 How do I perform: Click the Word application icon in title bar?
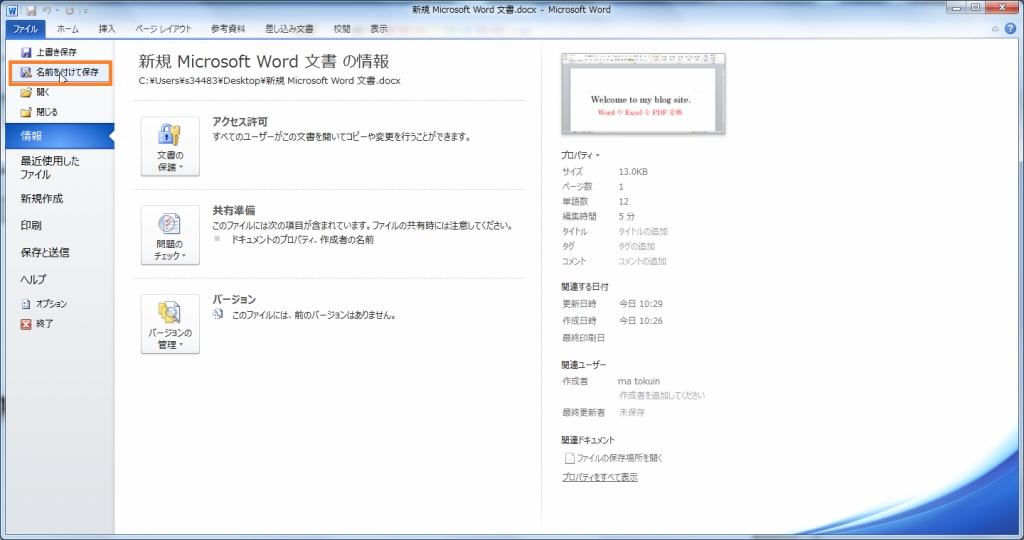click(x=12, y=10)
